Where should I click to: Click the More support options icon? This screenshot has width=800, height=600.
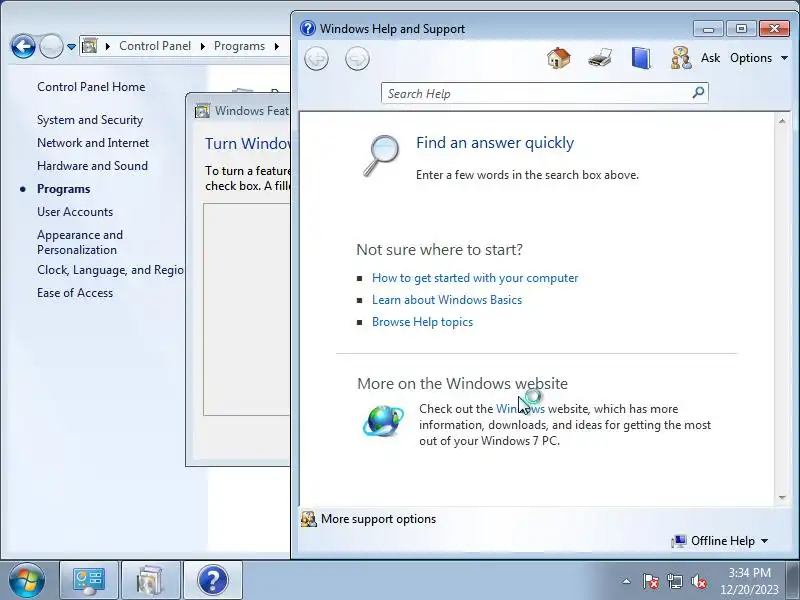pos(308,519)
